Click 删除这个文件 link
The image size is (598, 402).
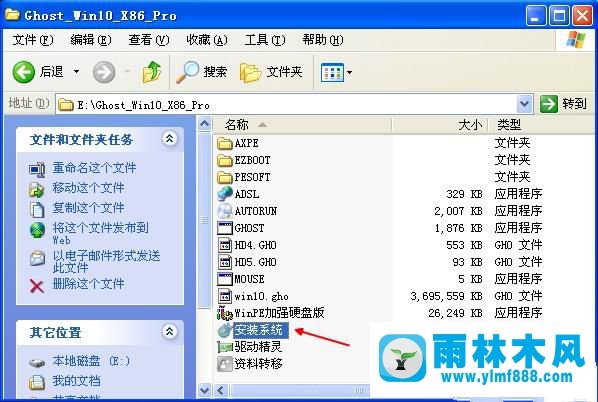[x=88, y=284]
